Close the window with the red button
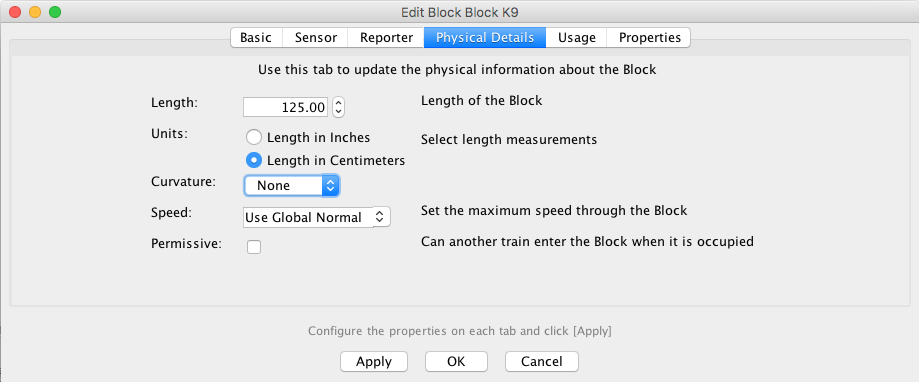 click(x=15, y=12)
